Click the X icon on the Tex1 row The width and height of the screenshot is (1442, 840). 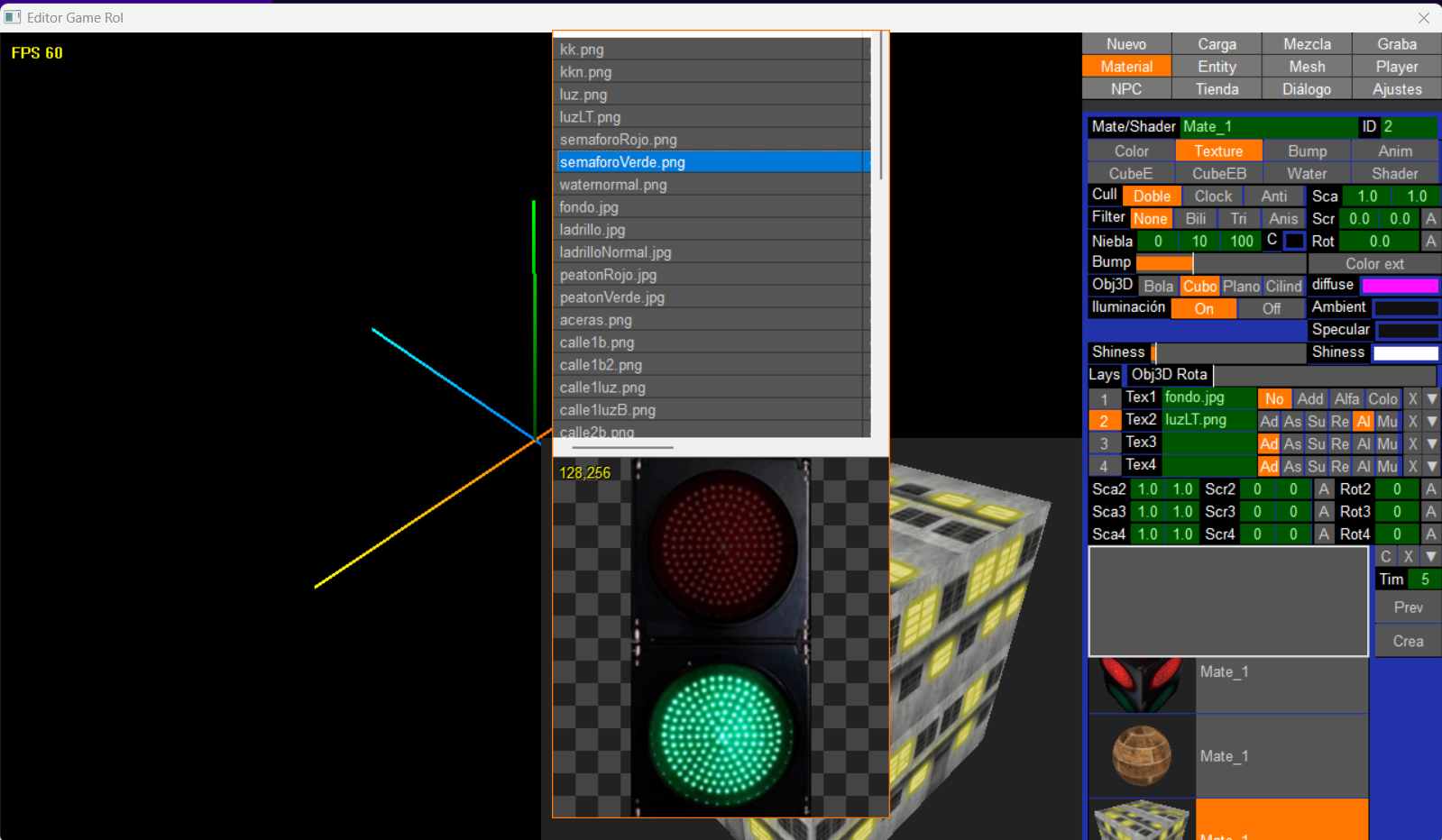1413,398
